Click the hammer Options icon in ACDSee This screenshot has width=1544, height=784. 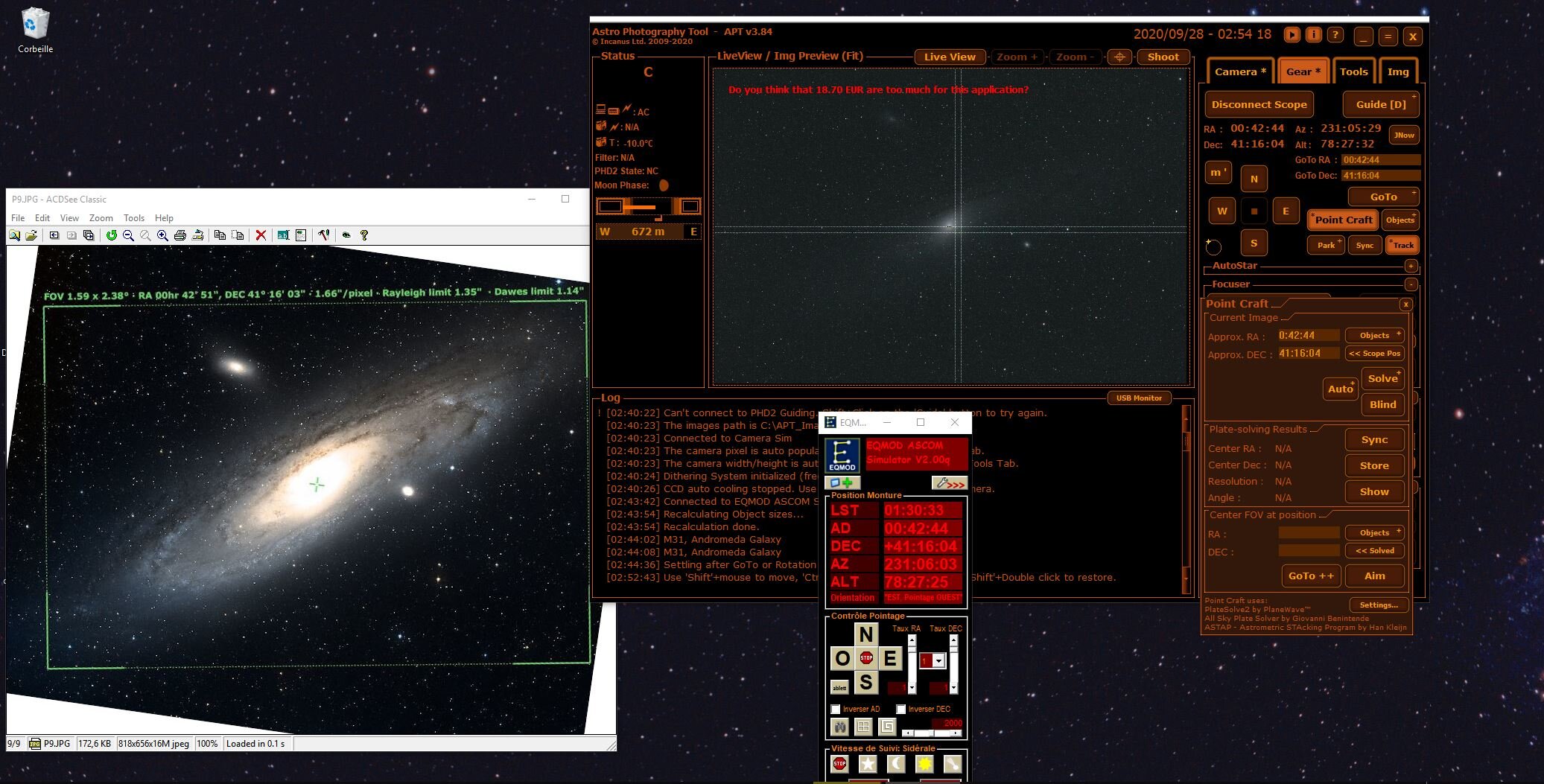324,235
